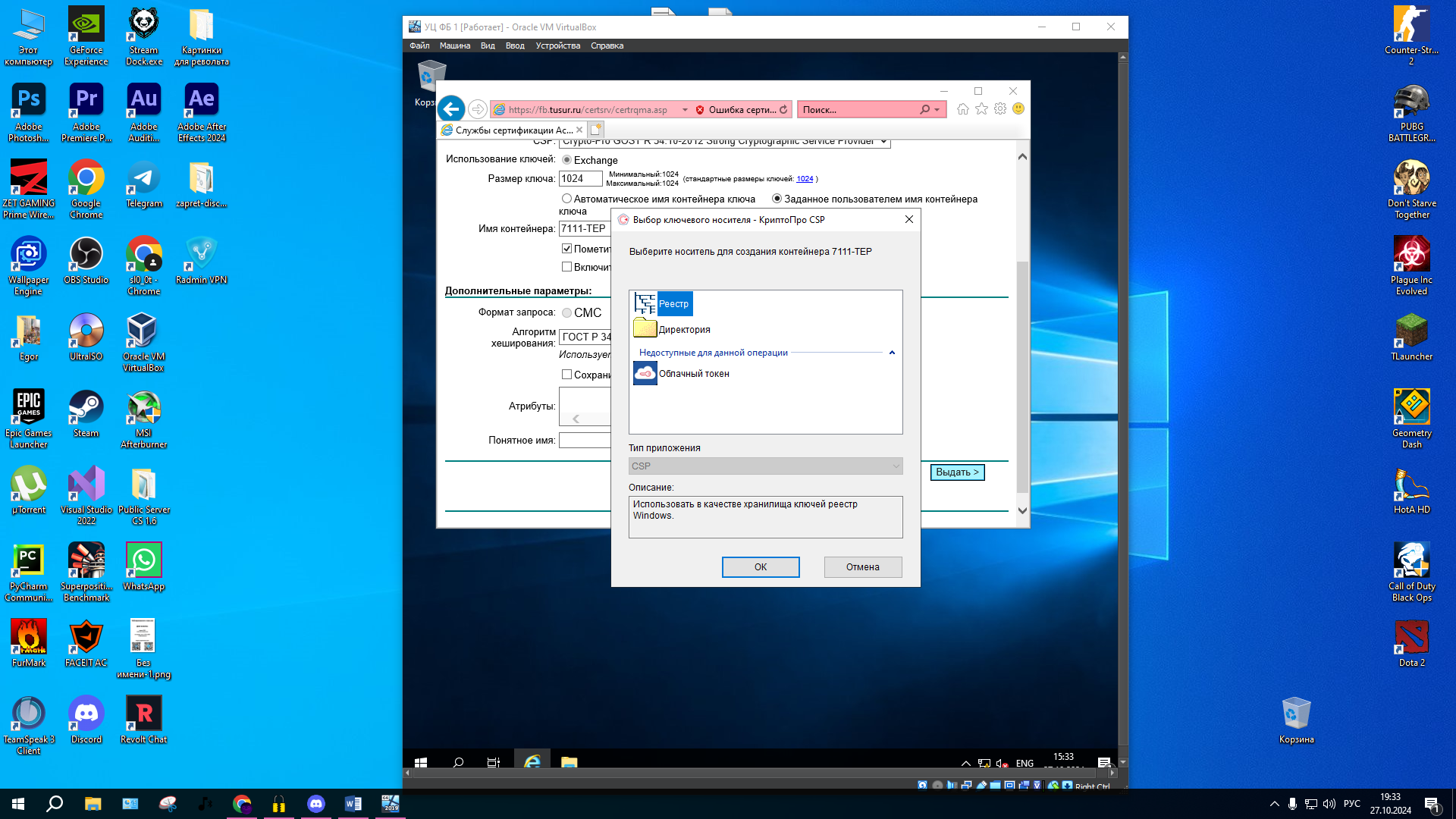
Task: Show hidden icons in guest VM tray
Action: coord(965,763)
